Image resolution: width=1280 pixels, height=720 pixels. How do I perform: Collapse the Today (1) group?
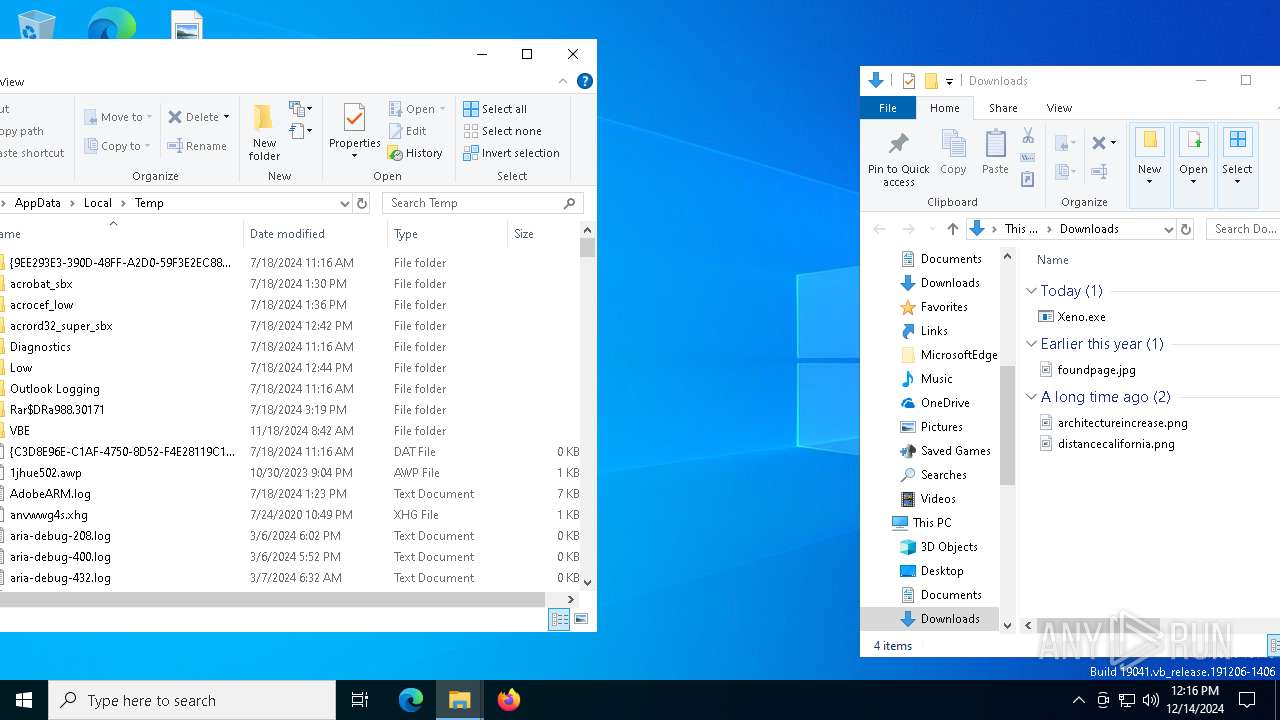[x=1031, y=291]
